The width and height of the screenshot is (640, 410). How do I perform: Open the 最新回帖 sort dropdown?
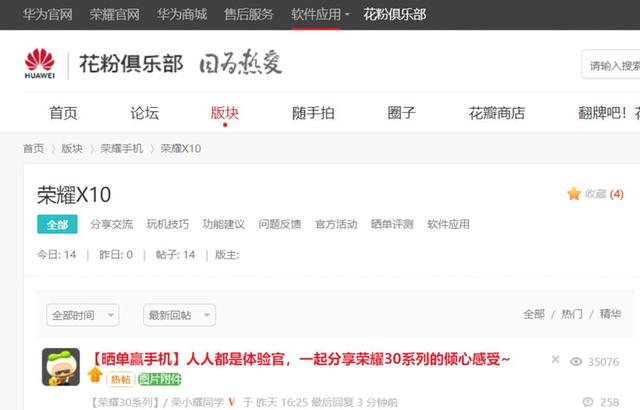(x=179, y=315)
